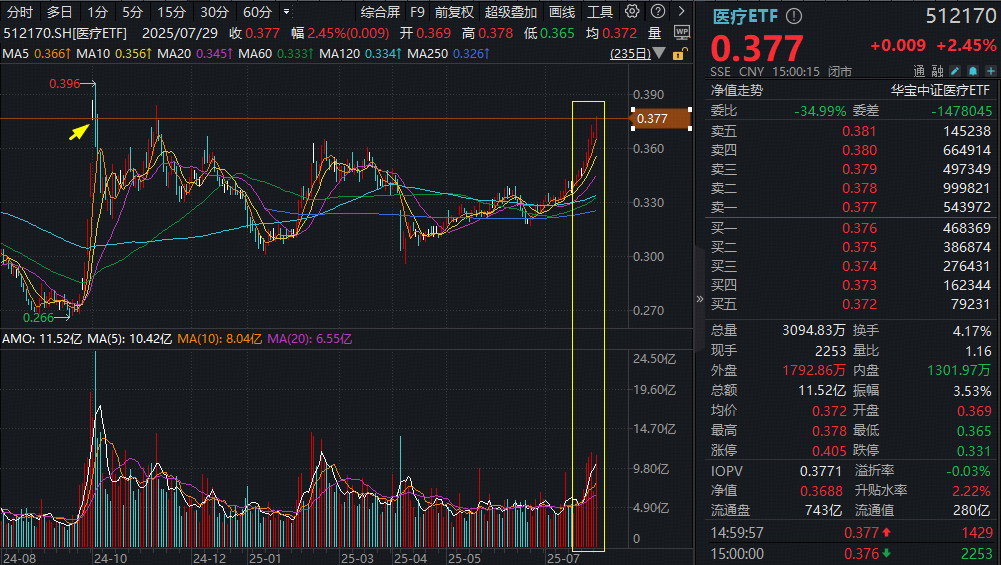The width and height of the screenshot is (1001, 565).
Task: Click the yellow arrow annotation on chart
Action: coord(79,130)
